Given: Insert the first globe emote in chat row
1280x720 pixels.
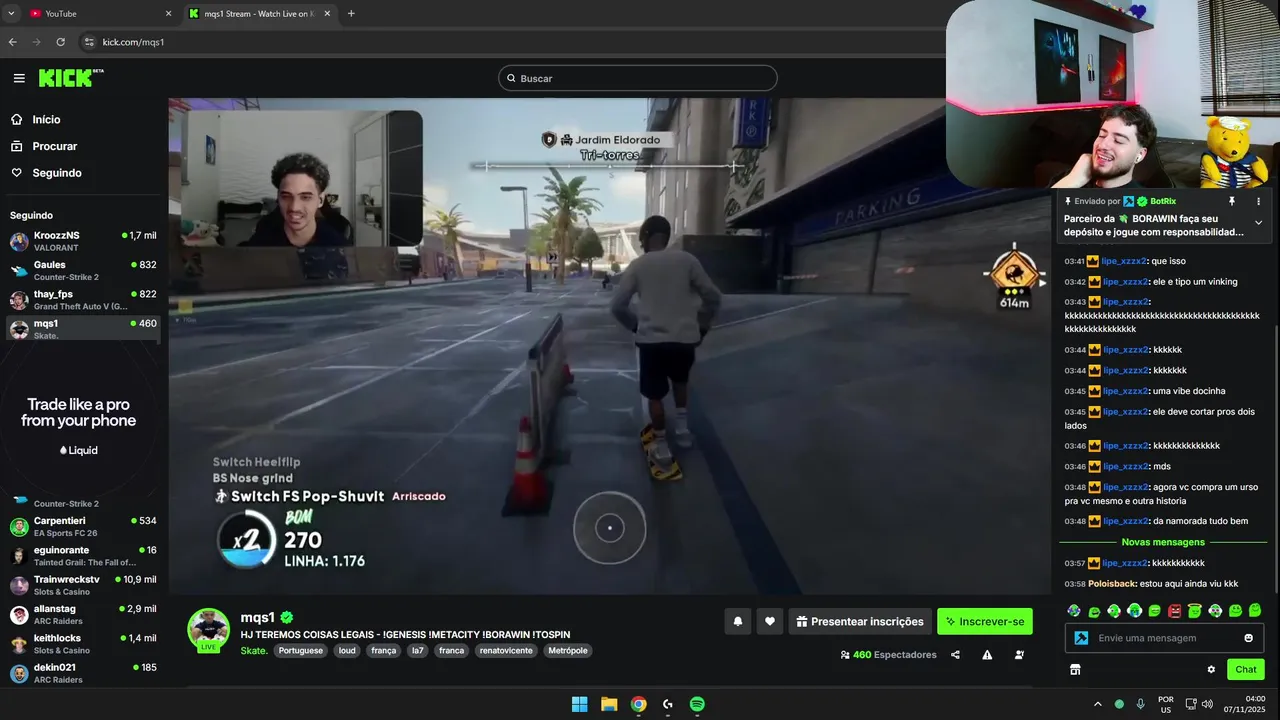Looking at the screenshot, I should point(1074,611).
